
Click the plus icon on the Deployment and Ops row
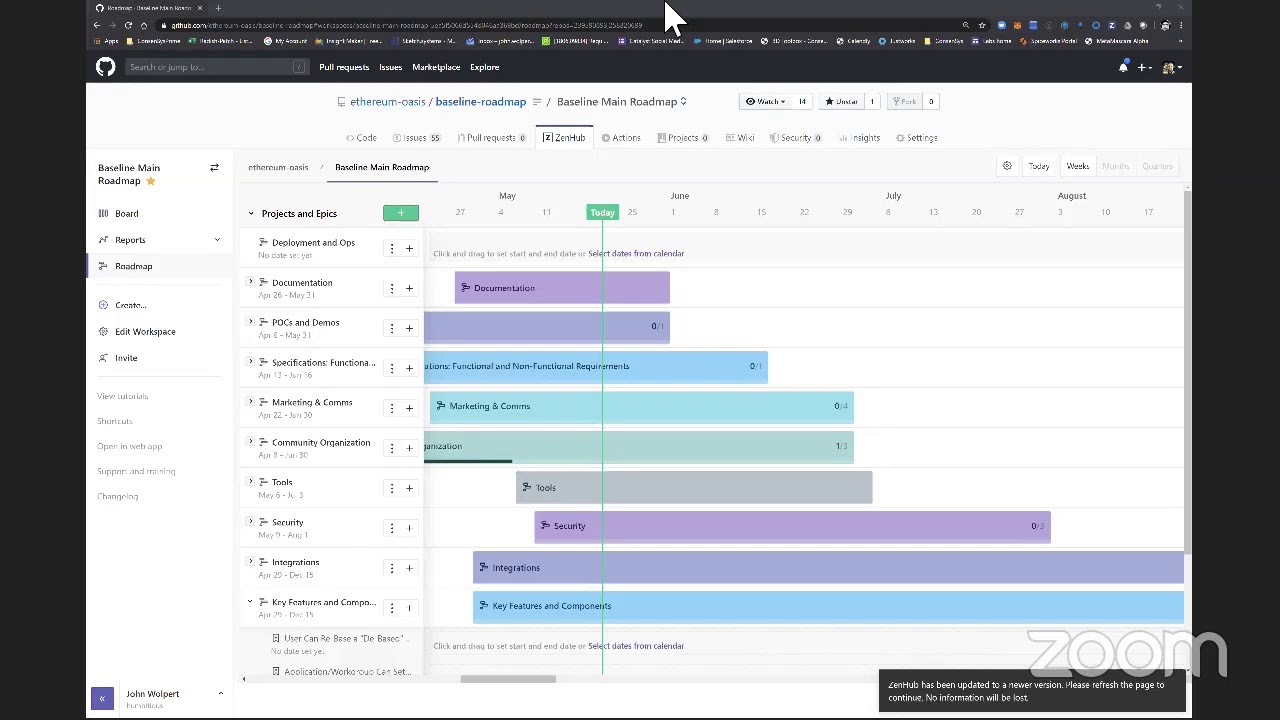click(x=409, y=248)
